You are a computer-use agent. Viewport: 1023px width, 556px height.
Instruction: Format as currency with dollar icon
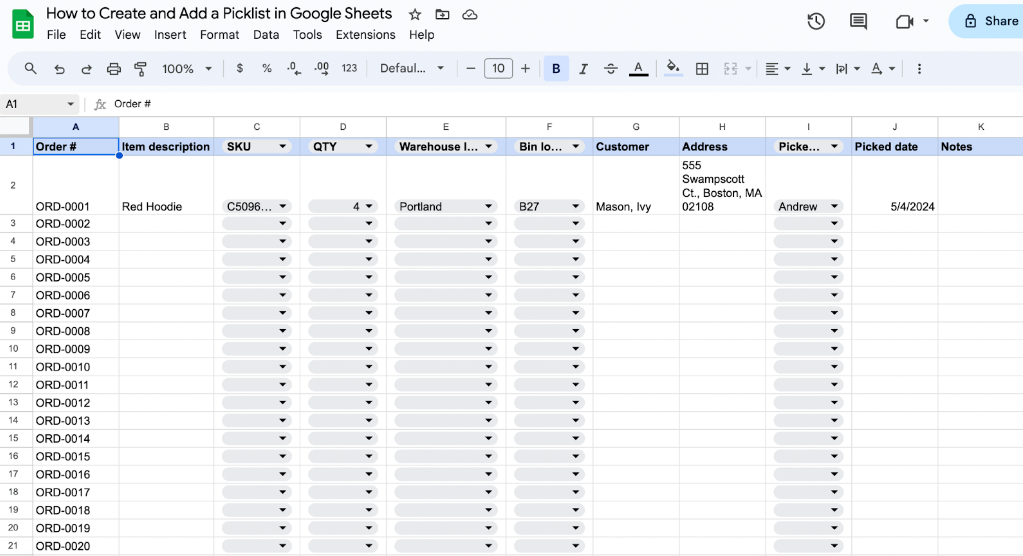coord(240,69)
